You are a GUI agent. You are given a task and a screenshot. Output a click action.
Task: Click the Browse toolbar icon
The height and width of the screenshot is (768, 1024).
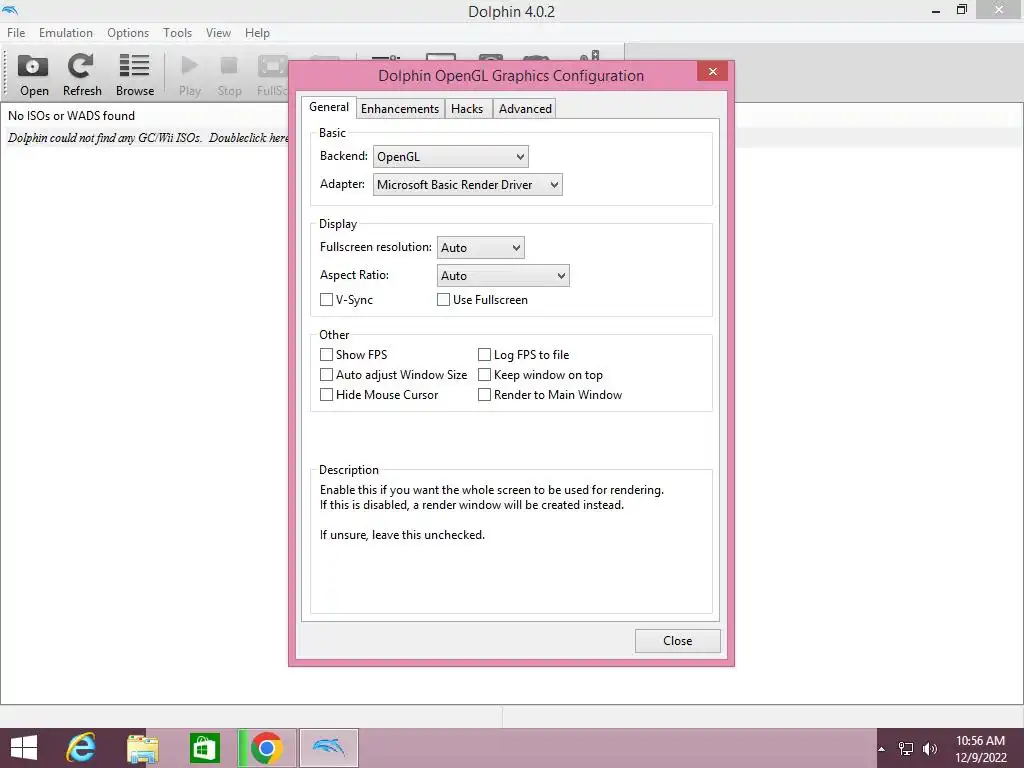point(135,74)
